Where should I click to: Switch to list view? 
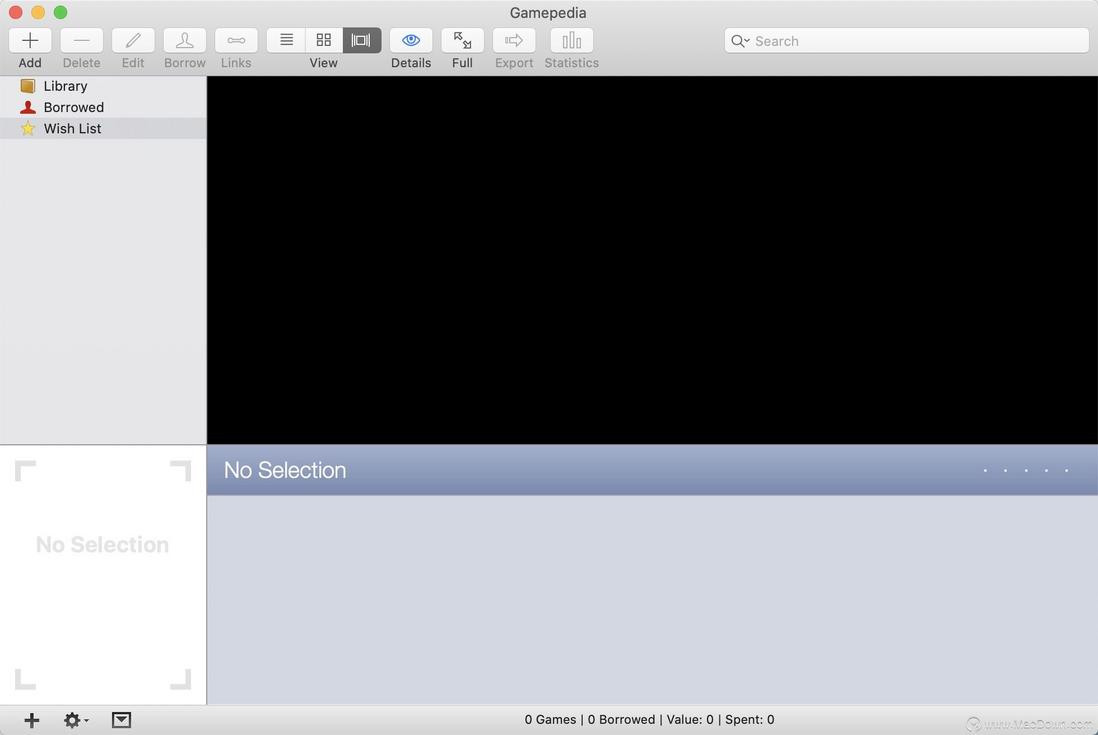(x=286, y=41)
